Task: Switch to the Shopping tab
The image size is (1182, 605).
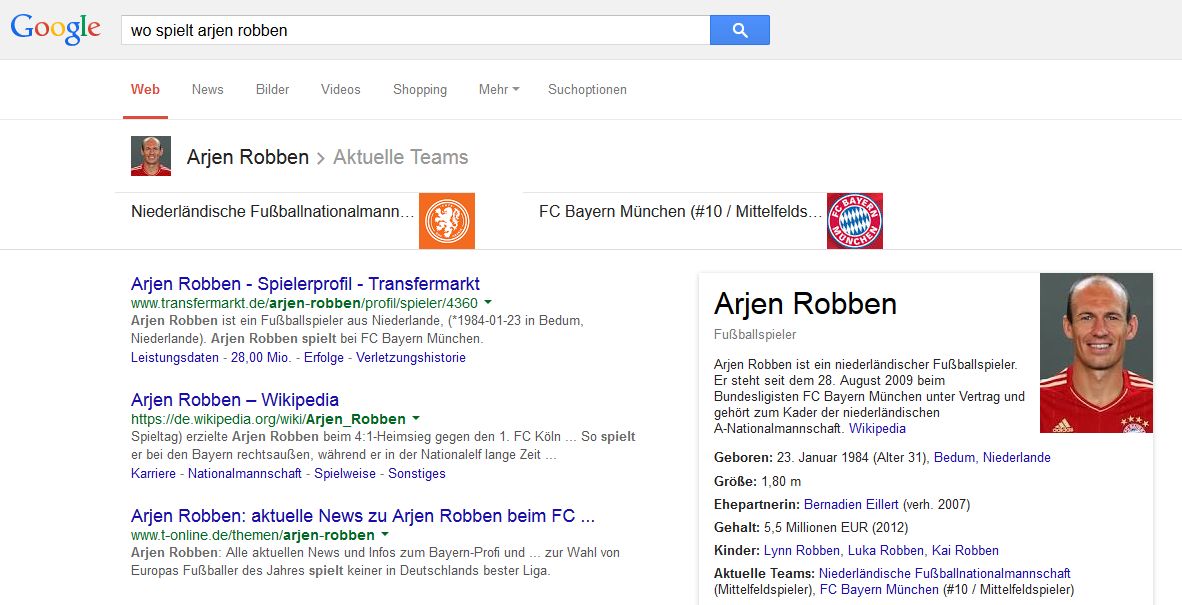Action: coord(420,90)
